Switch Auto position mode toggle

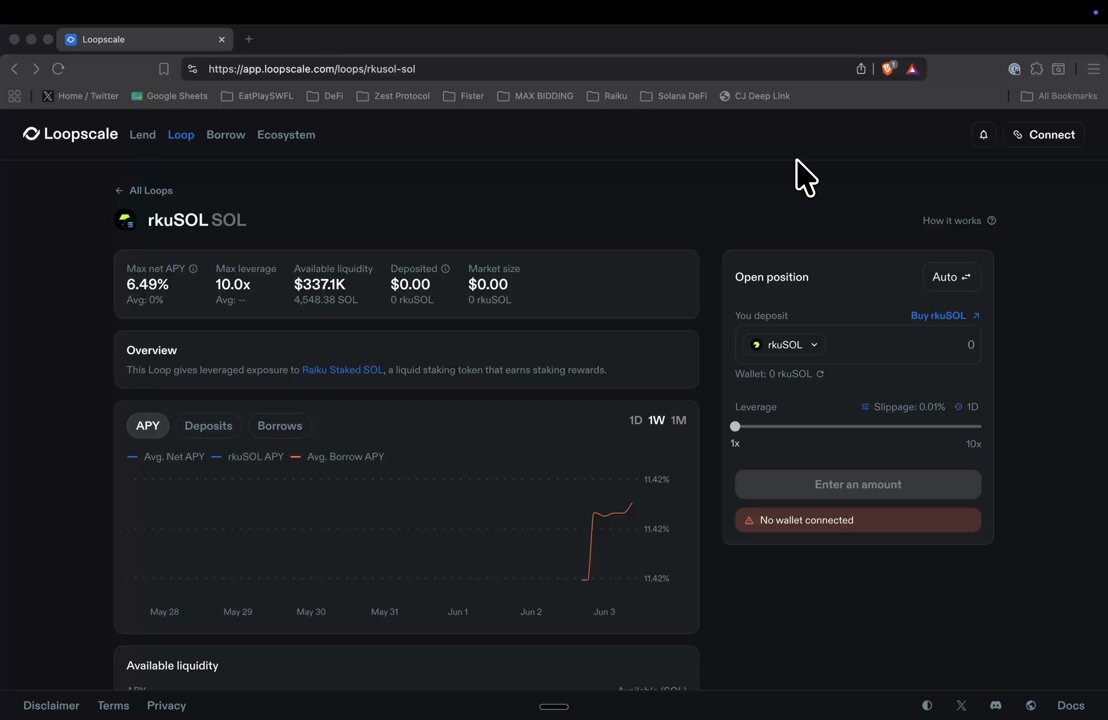point(951,277)
